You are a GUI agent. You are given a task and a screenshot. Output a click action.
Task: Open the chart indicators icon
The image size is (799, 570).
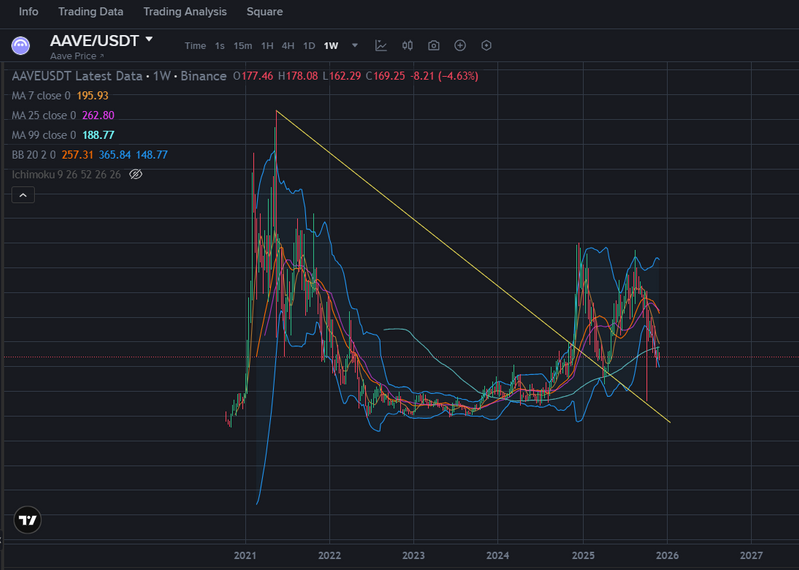(x=381, y=45)
